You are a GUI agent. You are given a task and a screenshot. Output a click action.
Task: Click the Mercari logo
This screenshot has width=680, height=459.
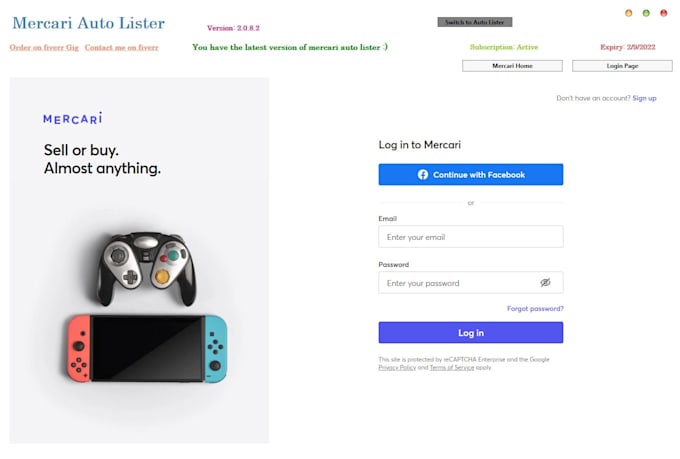(x=72, y=118)
